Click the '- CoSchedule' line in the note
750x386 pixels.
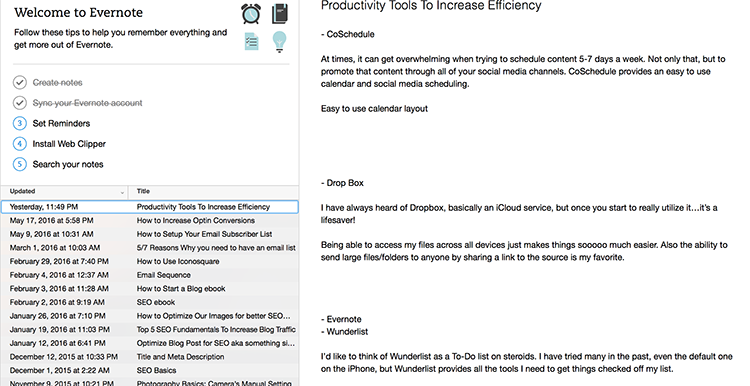tap(348, 34)
